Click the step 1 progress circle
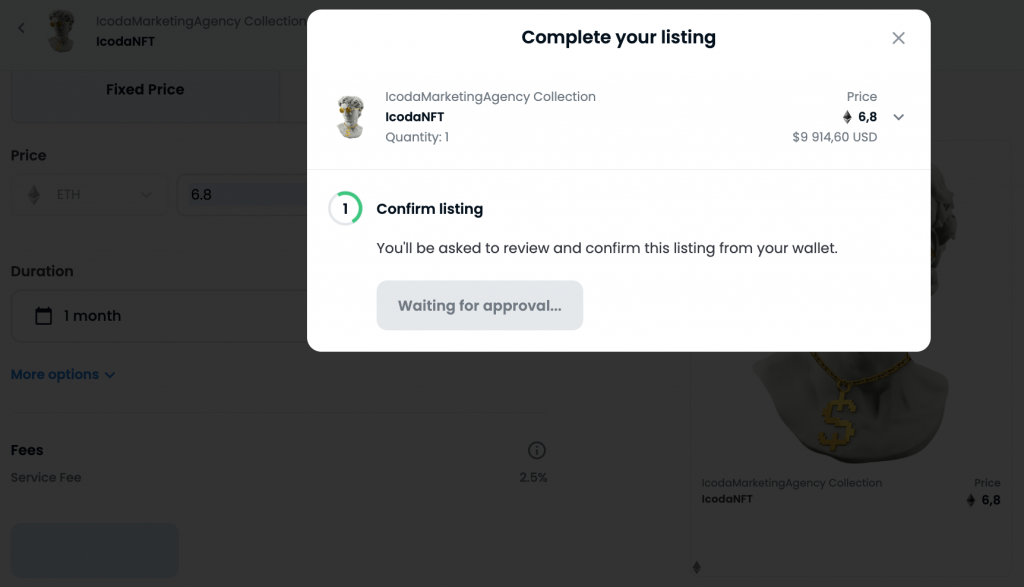This screenshot has height=587, width=1024. coord(345,209)
